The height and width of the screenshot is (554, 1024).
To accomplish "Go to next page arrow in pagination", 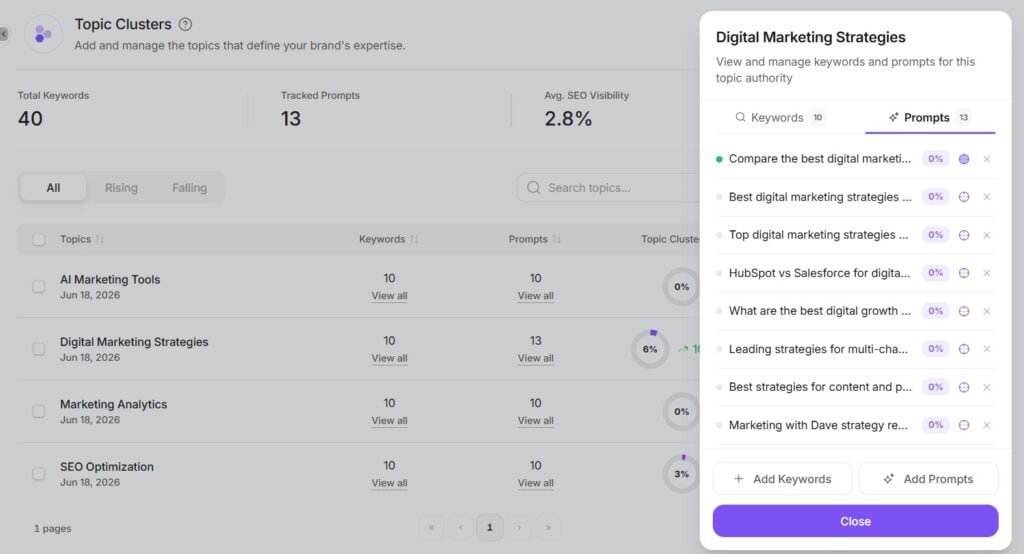I will [519, 527].
